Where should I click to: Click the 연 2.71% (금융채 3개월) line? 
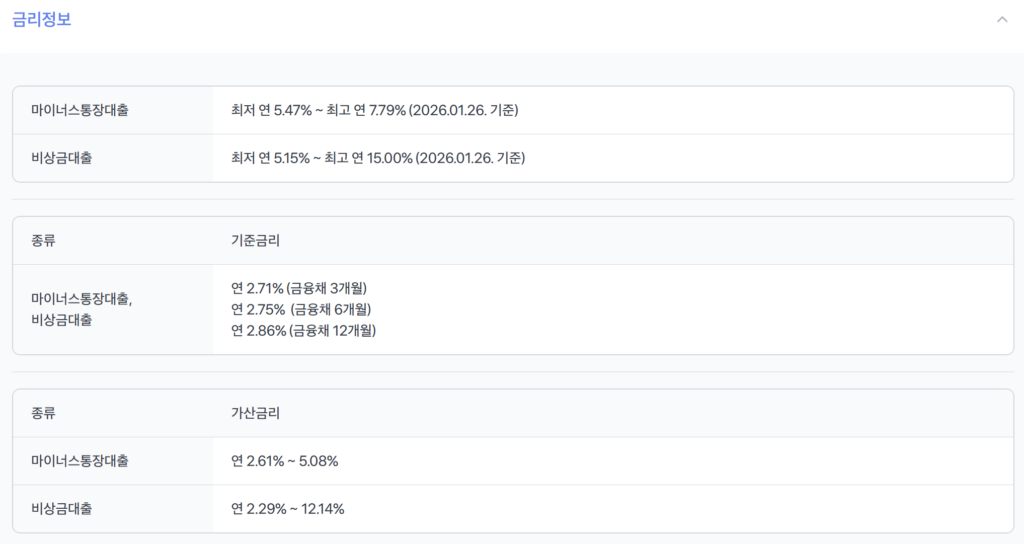[x=305, y=288]
